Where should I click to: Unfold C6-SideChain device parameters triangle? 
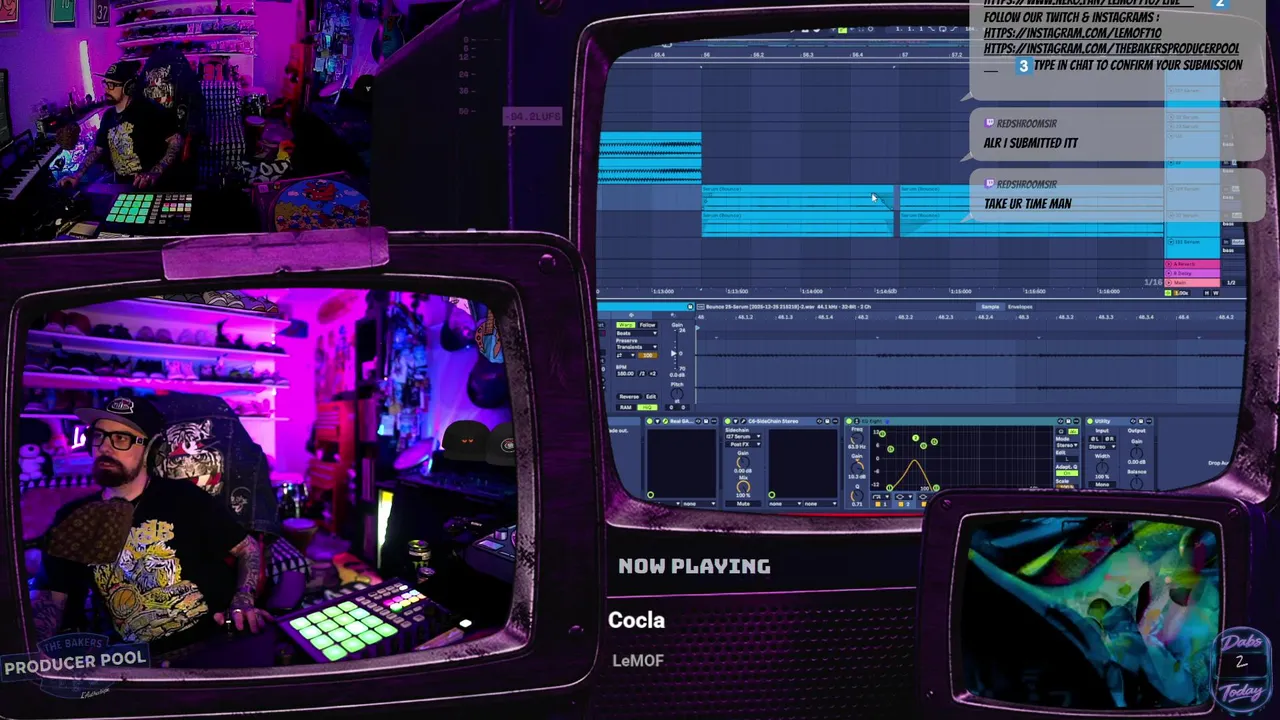coord(735,421)
